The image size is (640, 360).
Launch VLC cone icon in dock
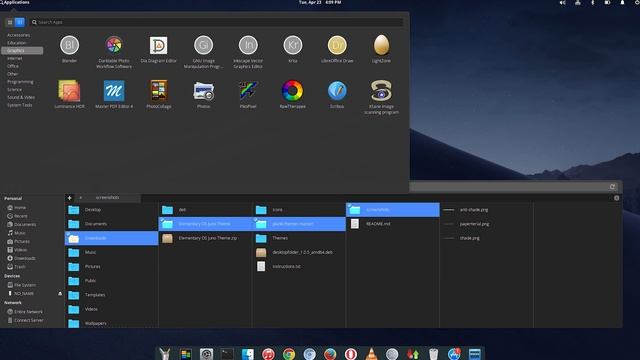click(x=371, y=354)
